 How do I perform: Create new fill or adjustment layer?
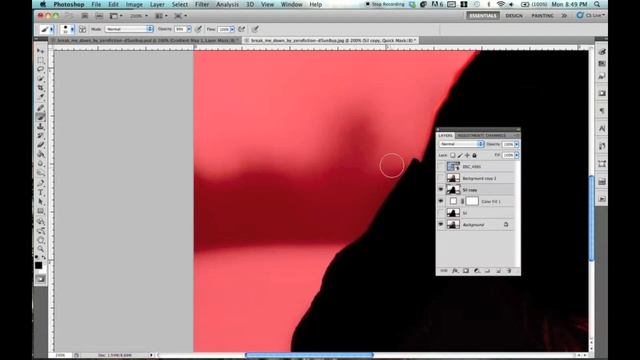tap(476, 271)
